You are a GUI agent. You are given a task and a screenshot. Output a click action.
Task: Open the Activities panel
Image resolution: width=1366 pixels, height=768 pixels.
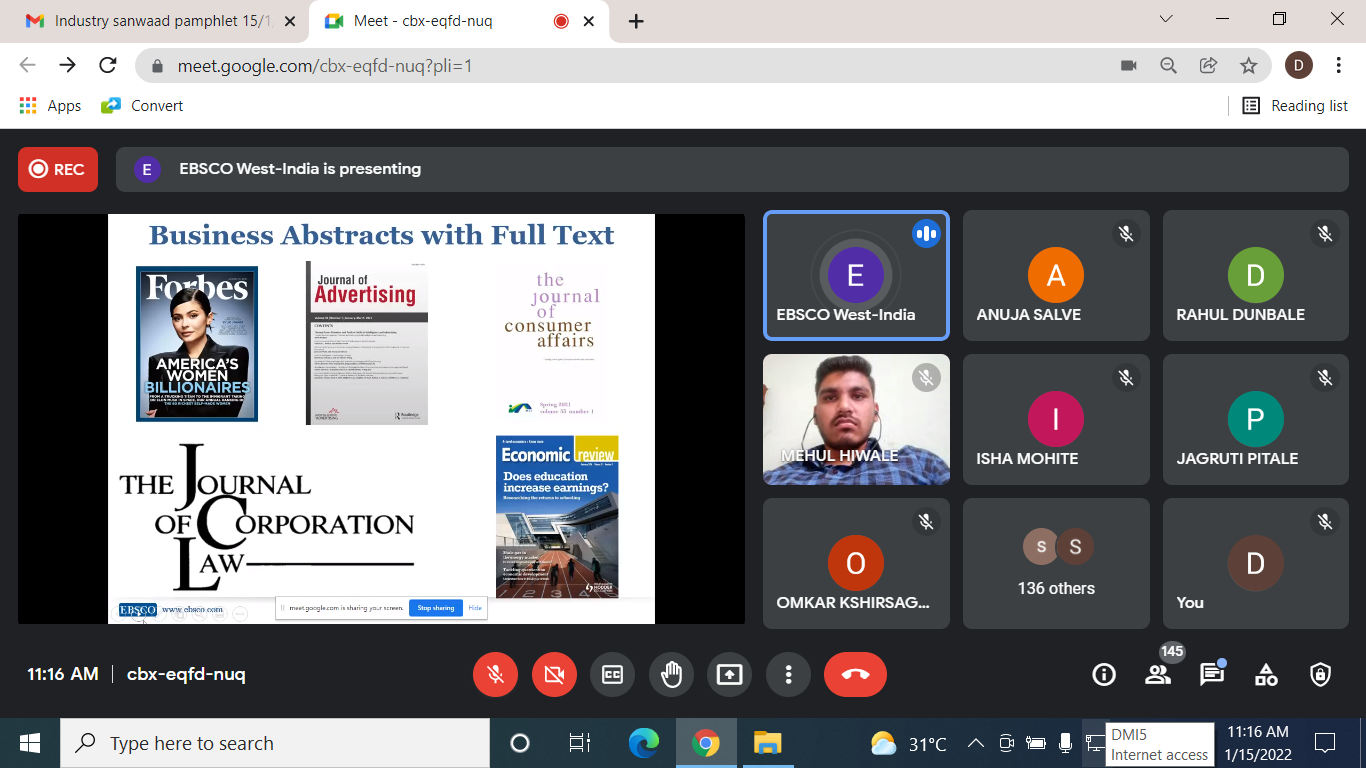point(1266,675)
